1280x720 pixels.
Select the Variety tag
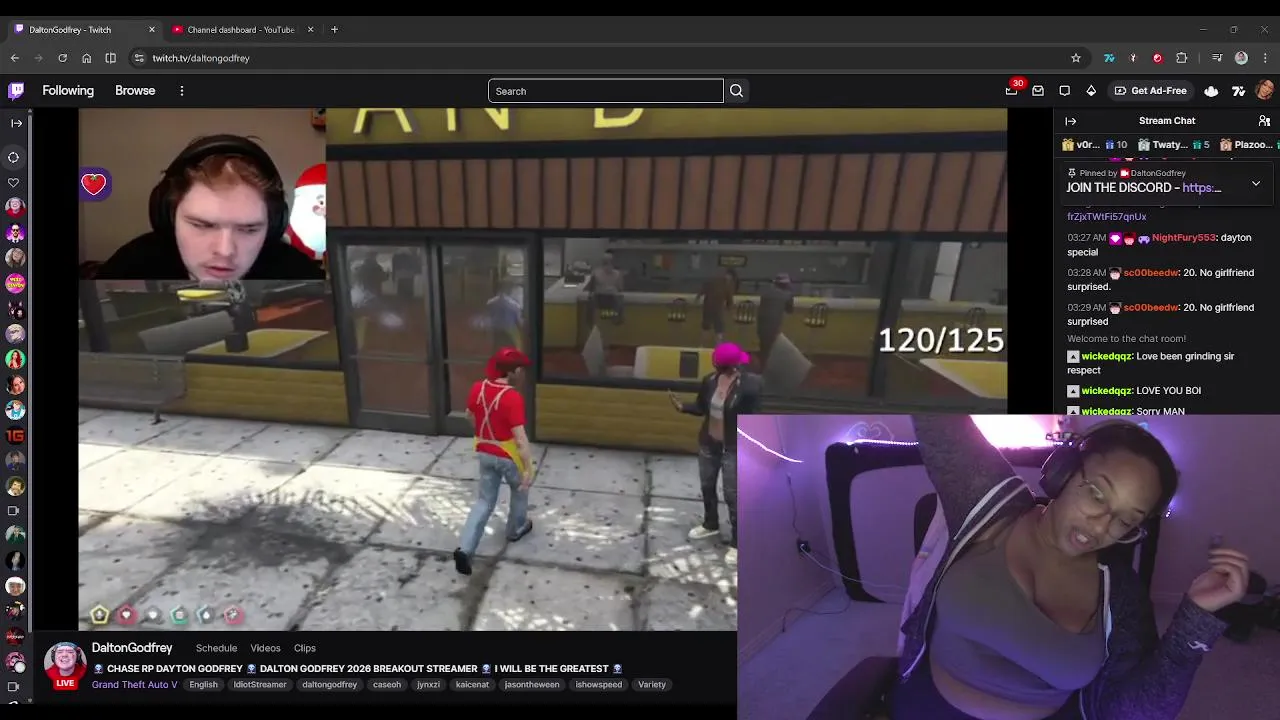652,685
